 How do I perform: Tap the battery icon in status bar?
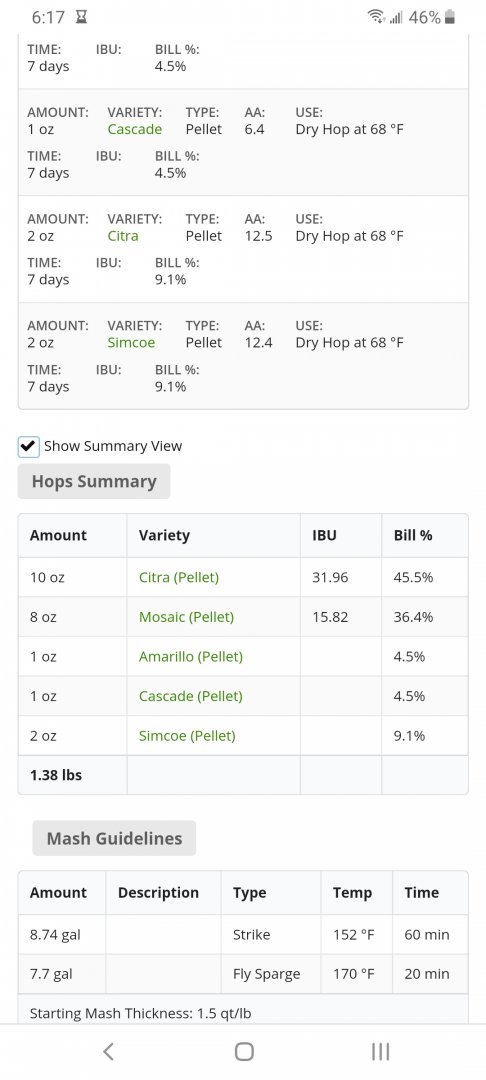point(450,17)
